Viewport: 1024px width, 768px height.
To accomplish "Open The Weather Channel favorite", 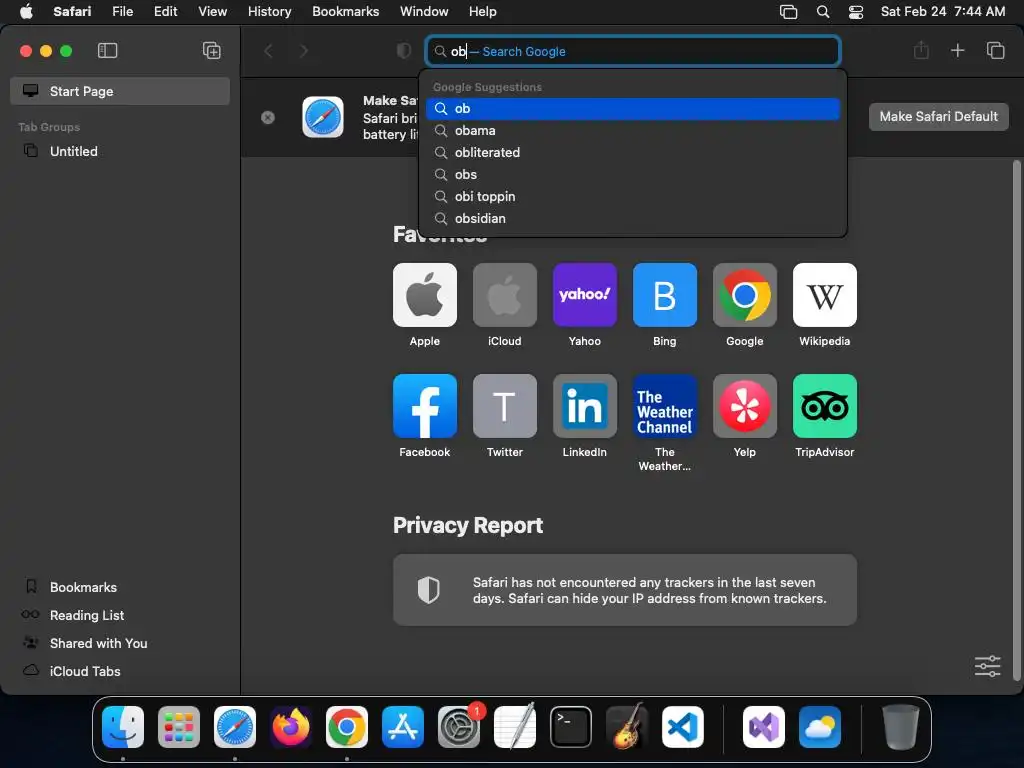I will (665, 406).
